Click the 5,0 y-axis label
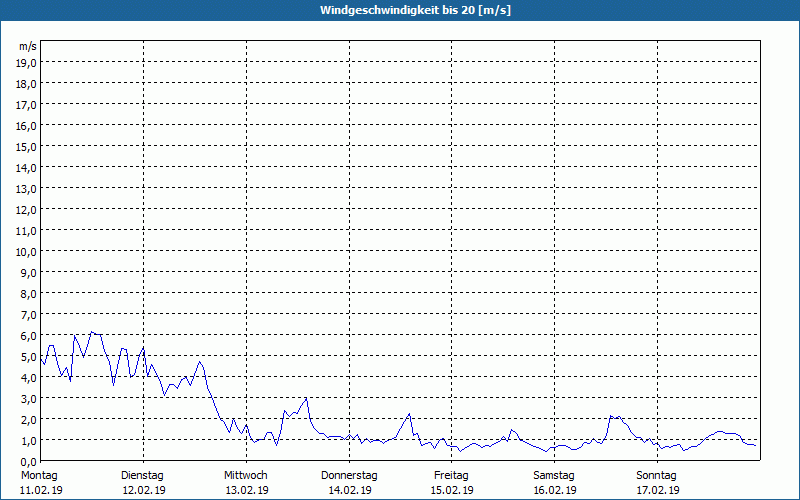Viewport: 800px width, 500px height. pos(29,357)
